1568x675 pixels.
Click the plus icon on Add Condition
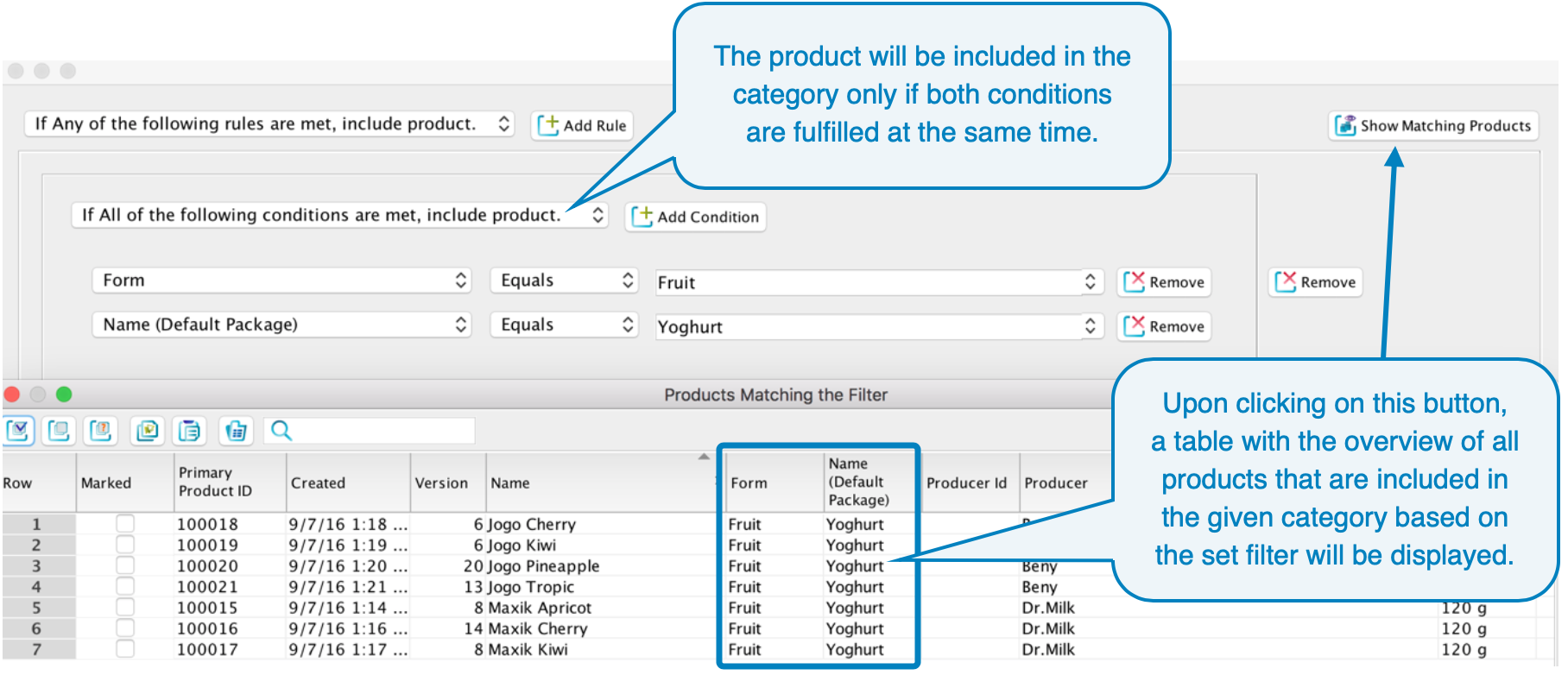point(642,216)
